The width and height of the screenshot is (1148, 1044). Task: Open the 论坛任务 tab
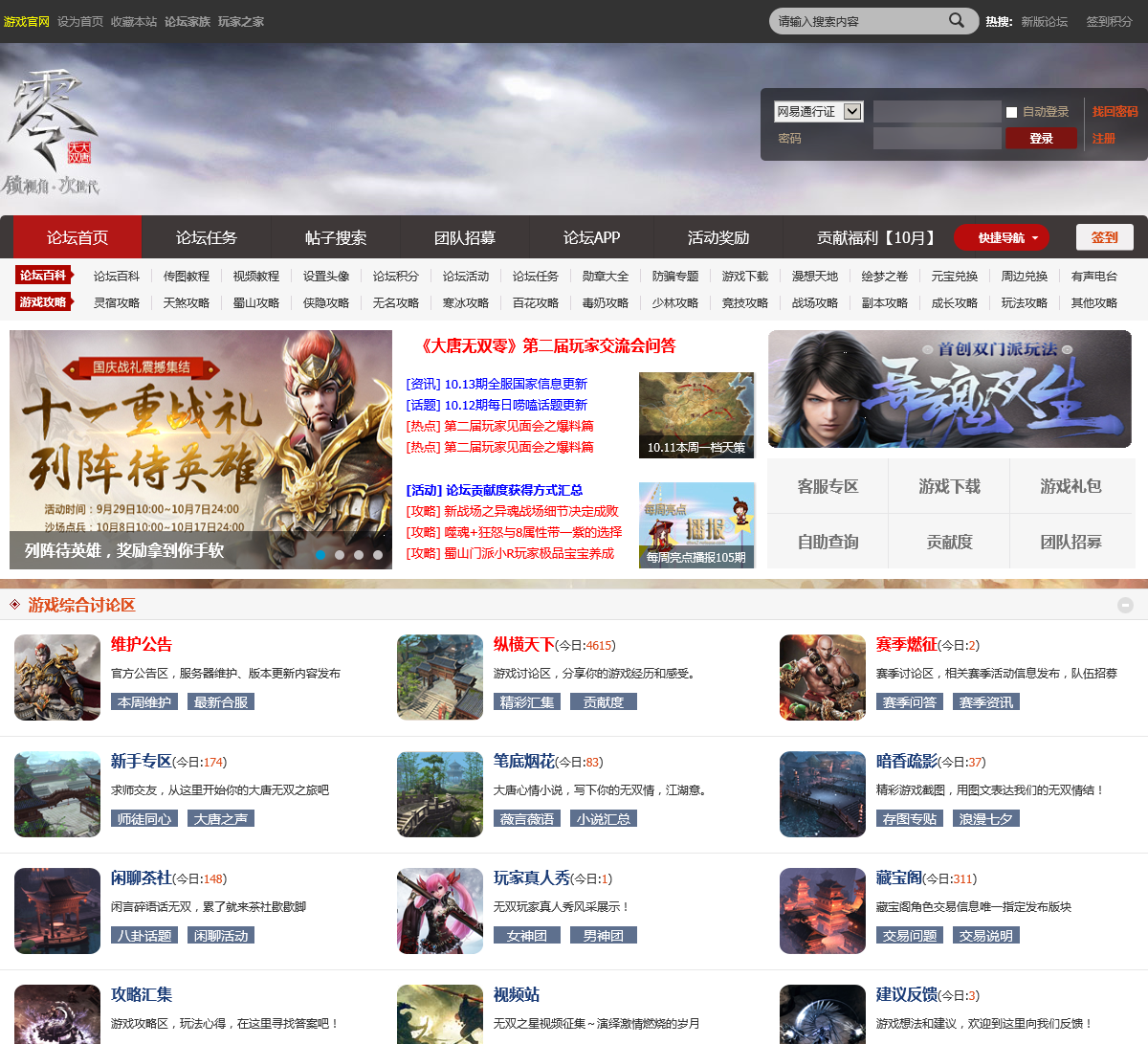pos(207,237)
